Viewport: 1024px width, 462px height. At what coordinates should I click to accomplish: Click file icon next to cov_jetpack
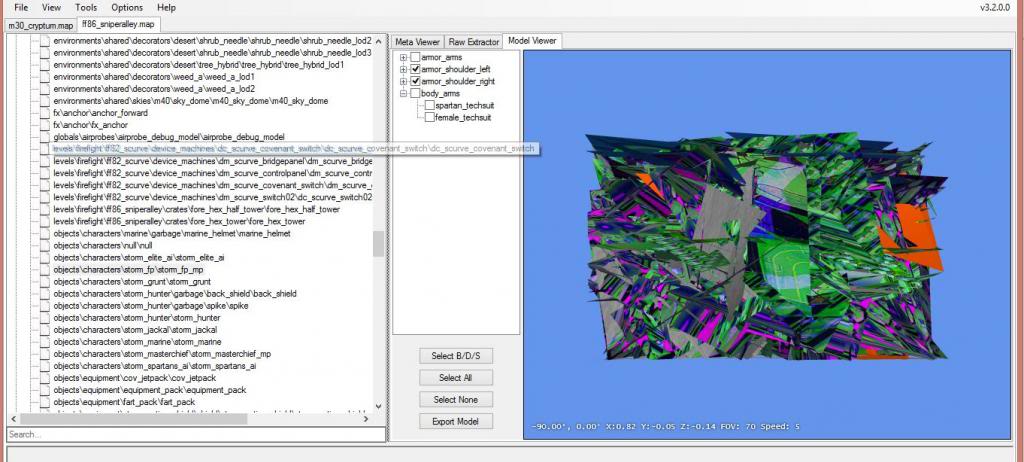point(45,378)
